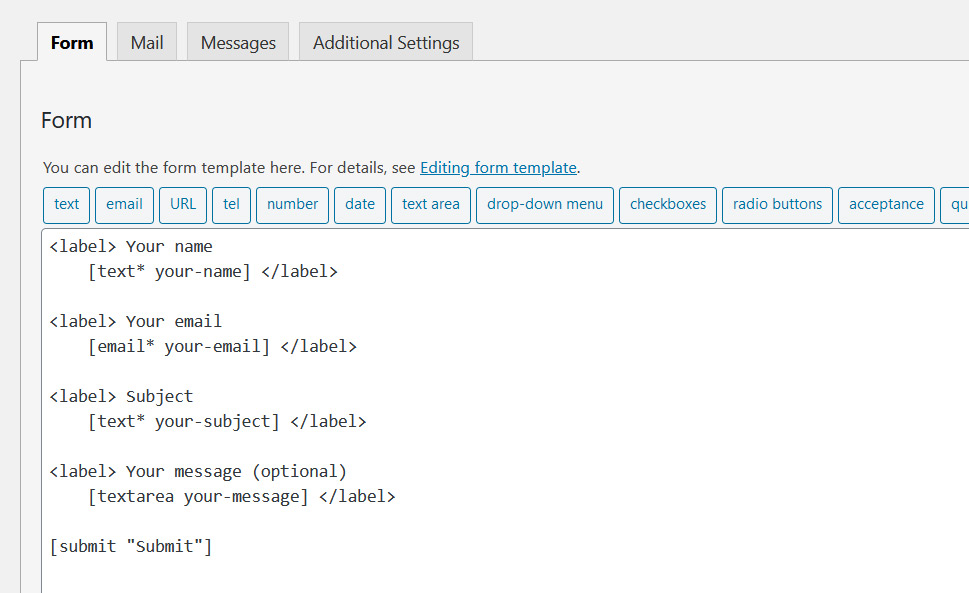The height and width of the screenshot is (593, 969).
Task: Open the Editing form template link
Action: tap(498, 167)
